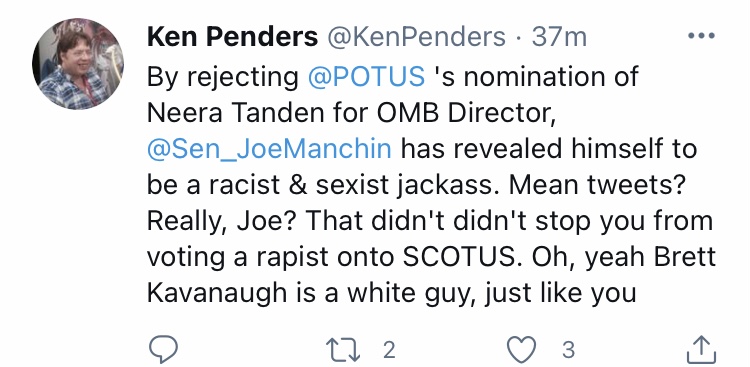Open the reply speech bubble icon
The image size is (750, 367).
tap(164, 349)
